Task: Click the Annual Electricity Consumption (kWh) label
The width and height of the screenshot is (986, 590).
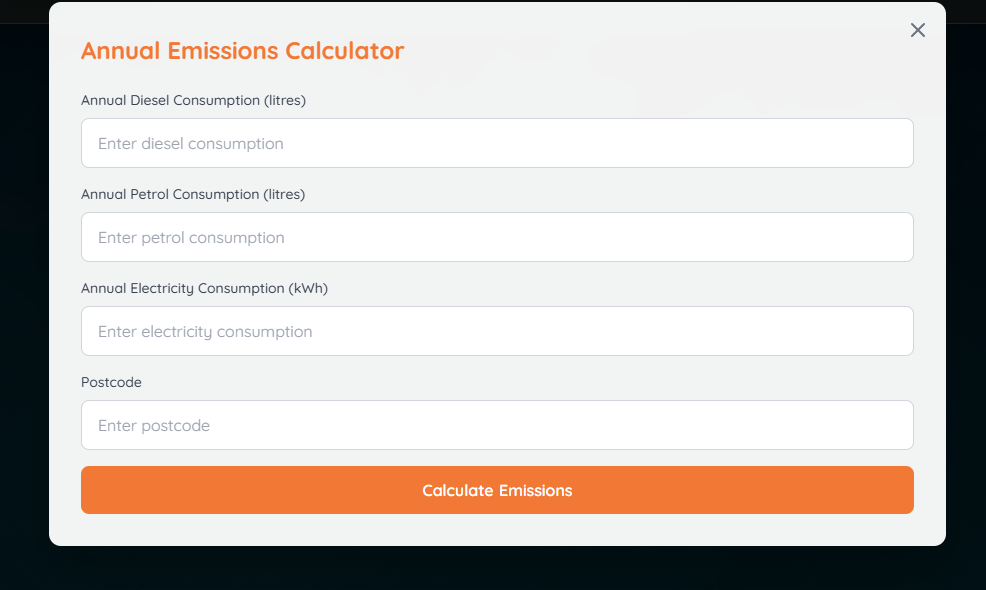Action: [x=204, y=288]
